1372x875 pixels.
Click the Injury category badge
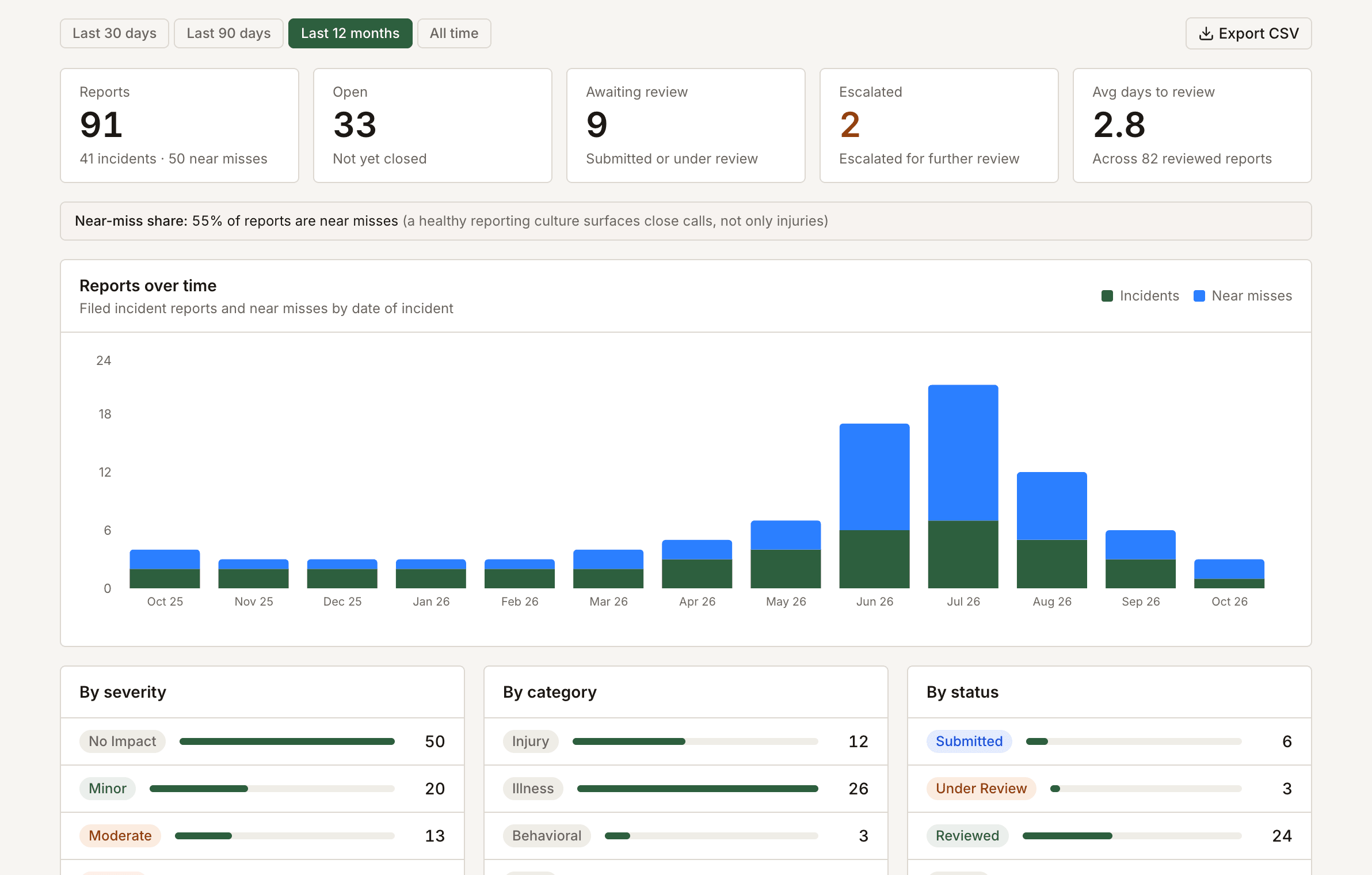point(531,741)
